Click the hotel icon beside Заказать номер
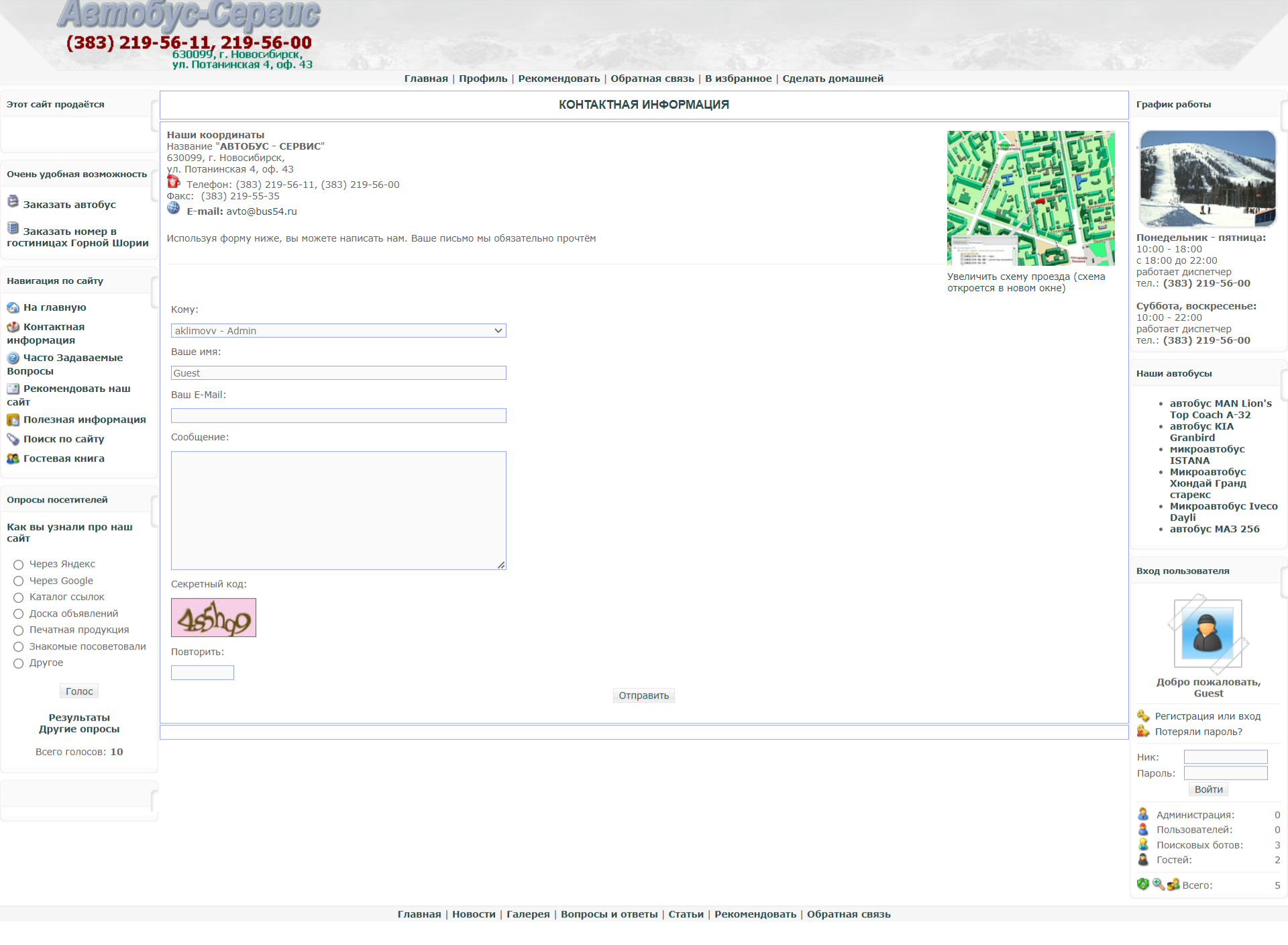 (13, 228)
